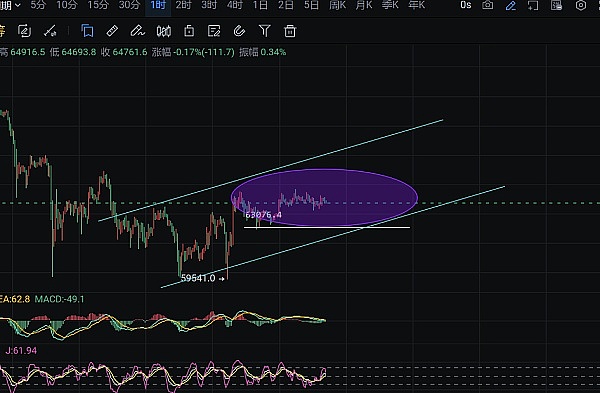Click the edit-refresh drawing icon
Viewport: 600px width, 393px height.
tap(24, 31)
